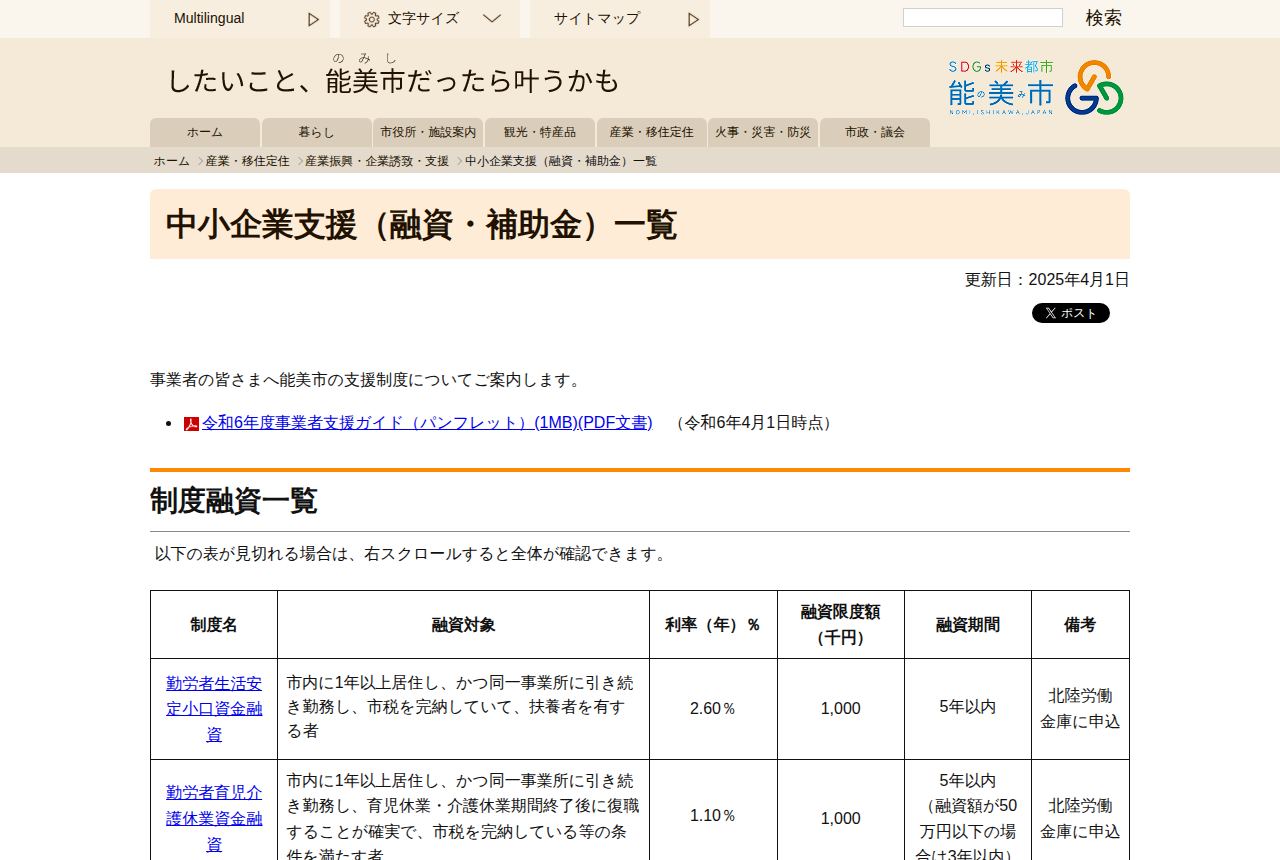Click 北陸労働金庫に申込 in the 2.60％ row
Screen dimensions: 1280x860
click(x=1080, y=709)
